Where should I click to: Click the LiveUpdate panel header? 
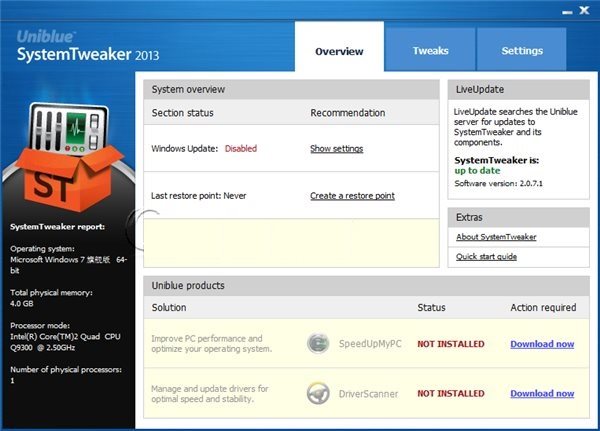(518, 90)
